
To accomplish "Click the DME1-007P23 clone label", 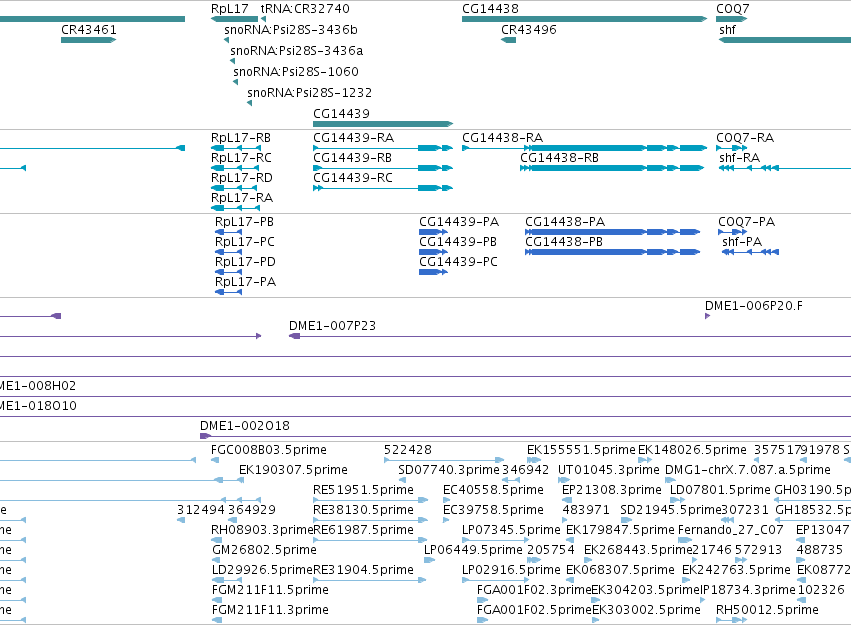I will click(332, 326).
